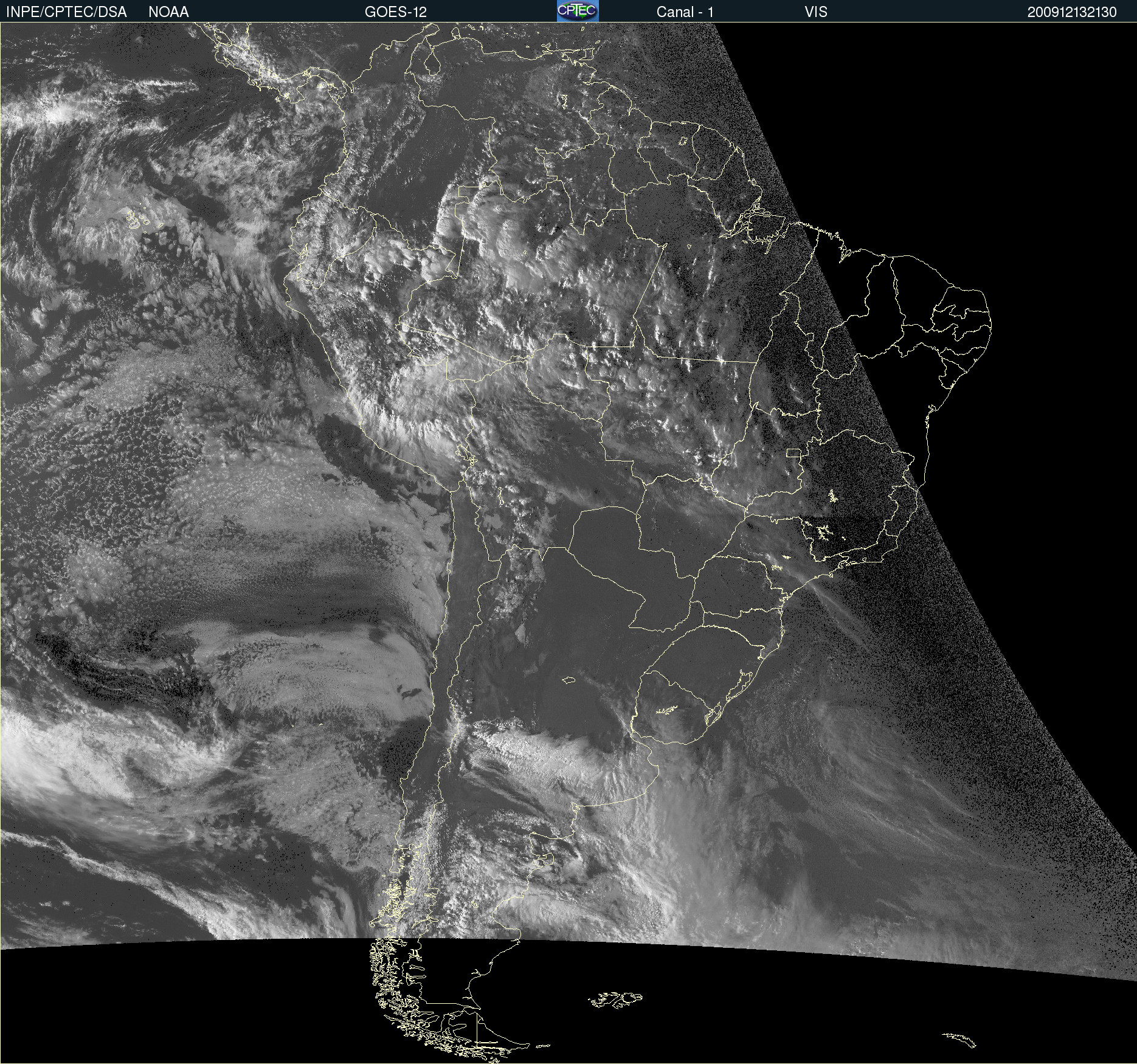1137x1064 pixels.
Task: Select the INPE/CPTEC/DSA header label
Action: tap(66, 12)
